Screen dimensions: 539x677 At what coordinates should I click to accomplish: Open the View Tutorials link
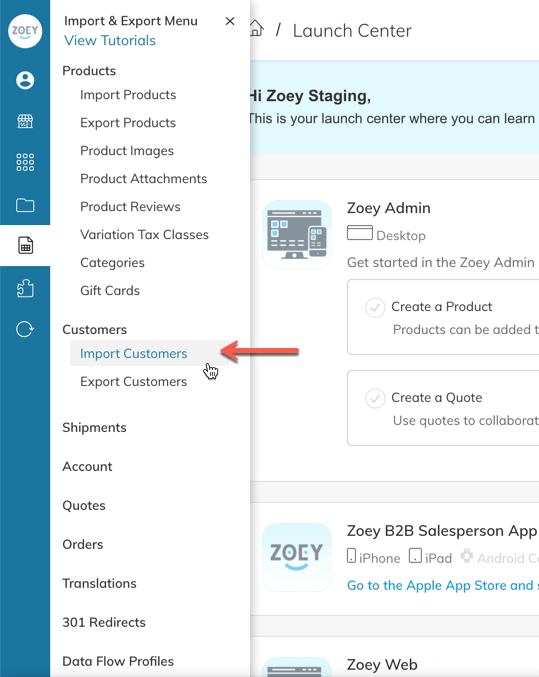pyautogui.click(x=110, y=41)
